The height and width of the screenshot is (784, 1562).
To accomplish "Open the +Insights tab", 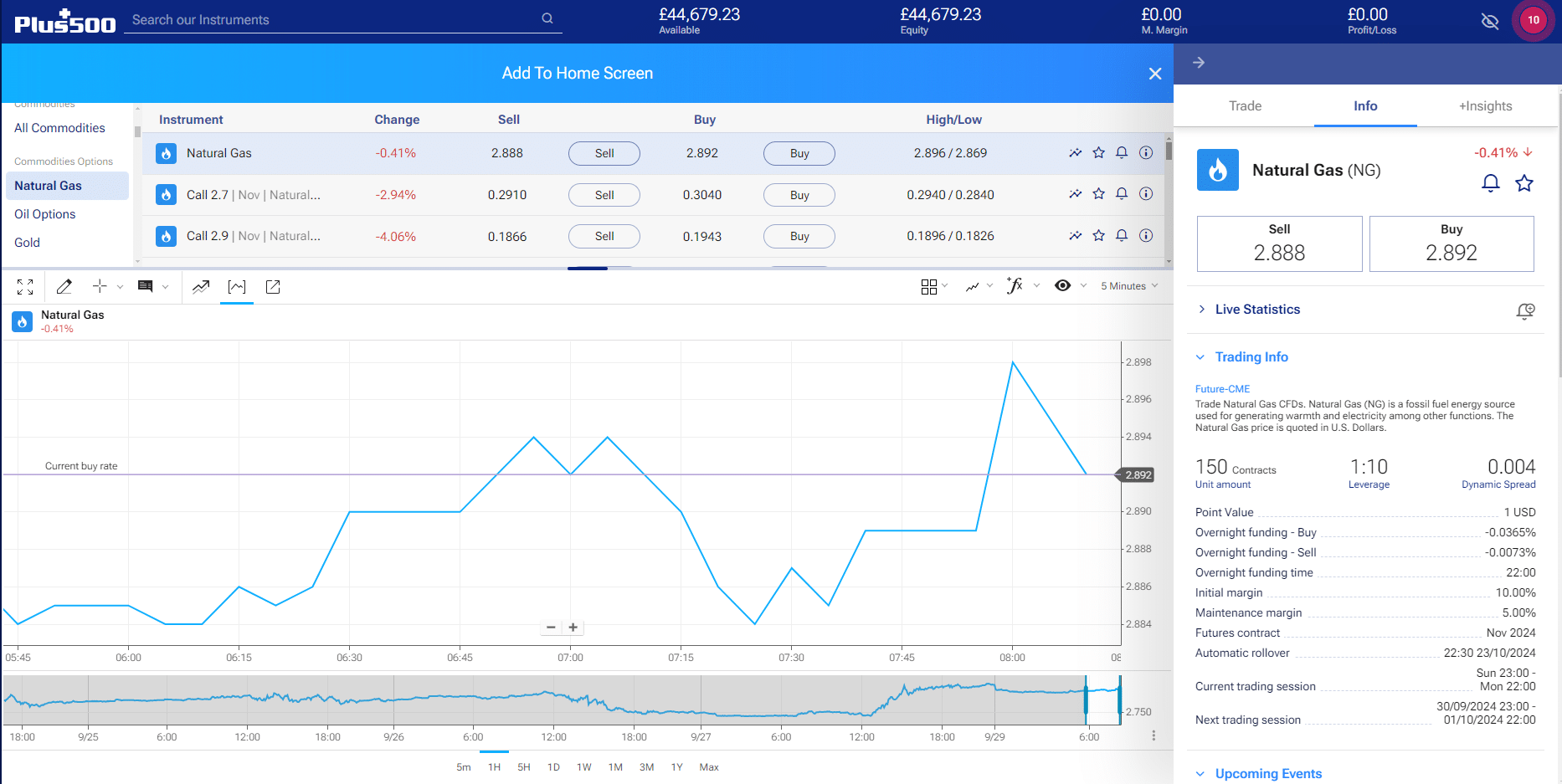I will tap(1486, 106).
